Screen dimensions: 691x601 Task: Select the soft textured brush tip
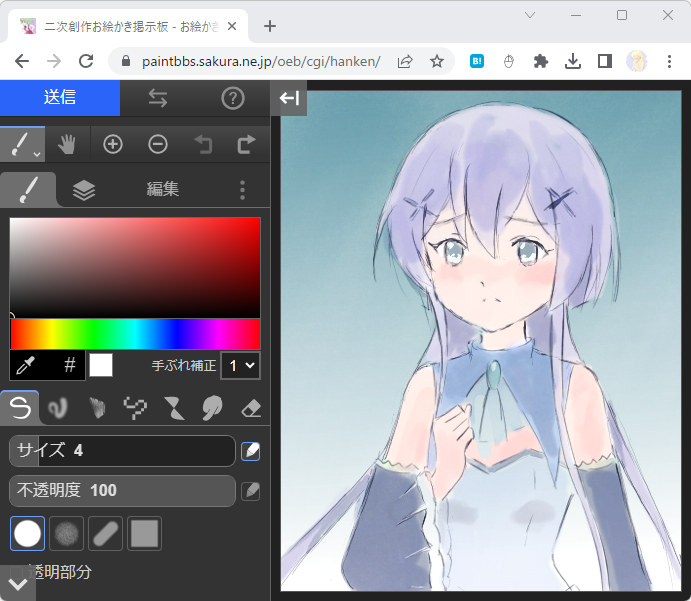click(67, 534)
